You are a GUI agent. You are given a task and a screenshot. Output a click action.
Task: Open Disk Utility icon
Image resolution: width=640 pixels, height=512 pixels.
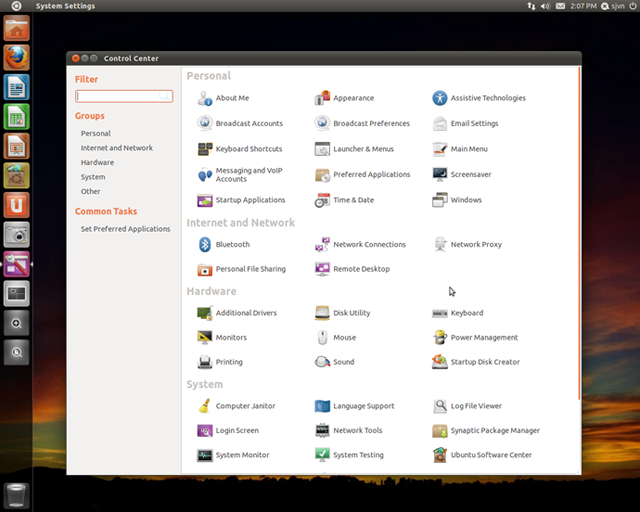click(322, 313)
